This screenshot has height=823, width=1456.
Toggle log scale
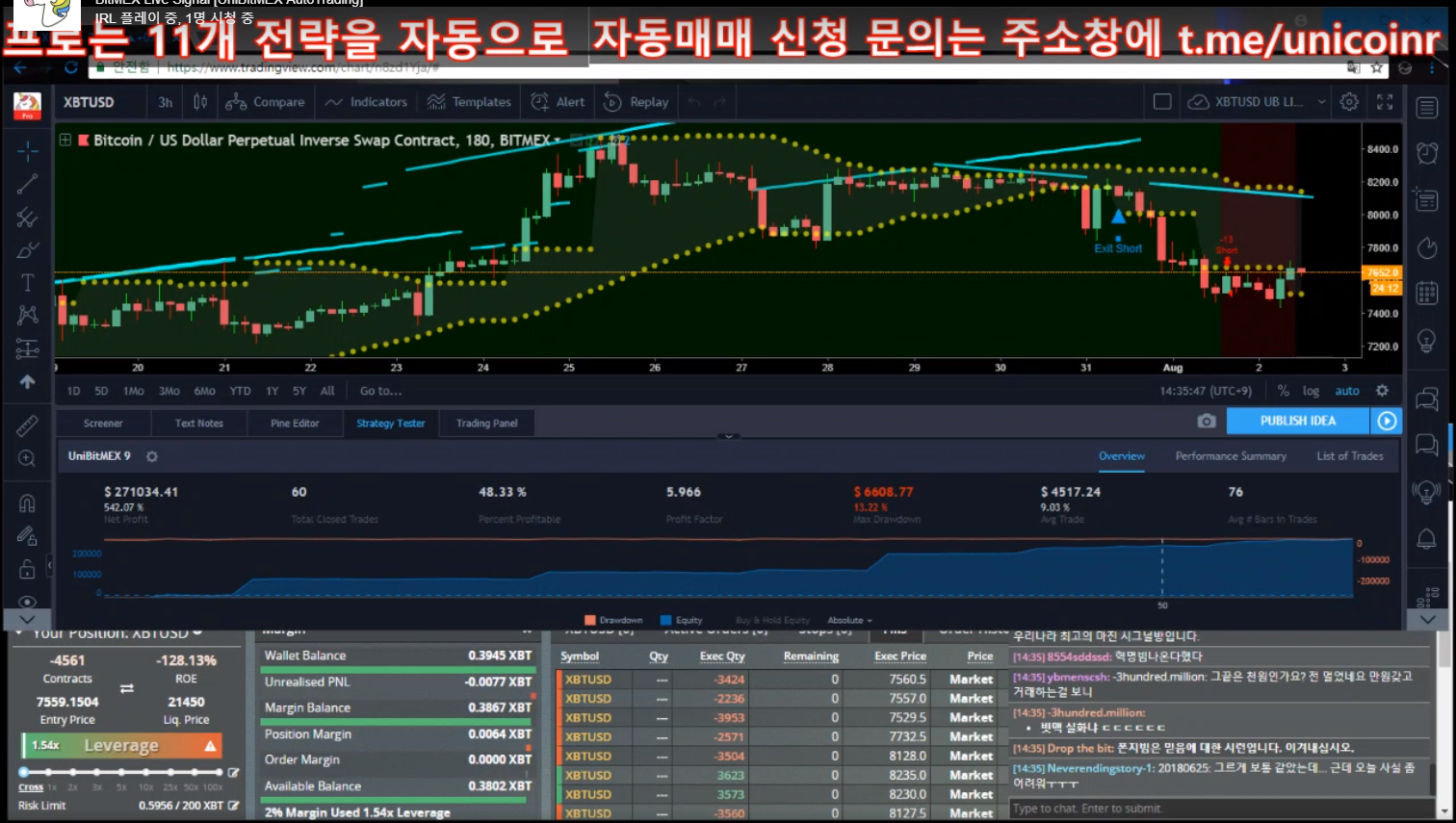(1311, 391)
